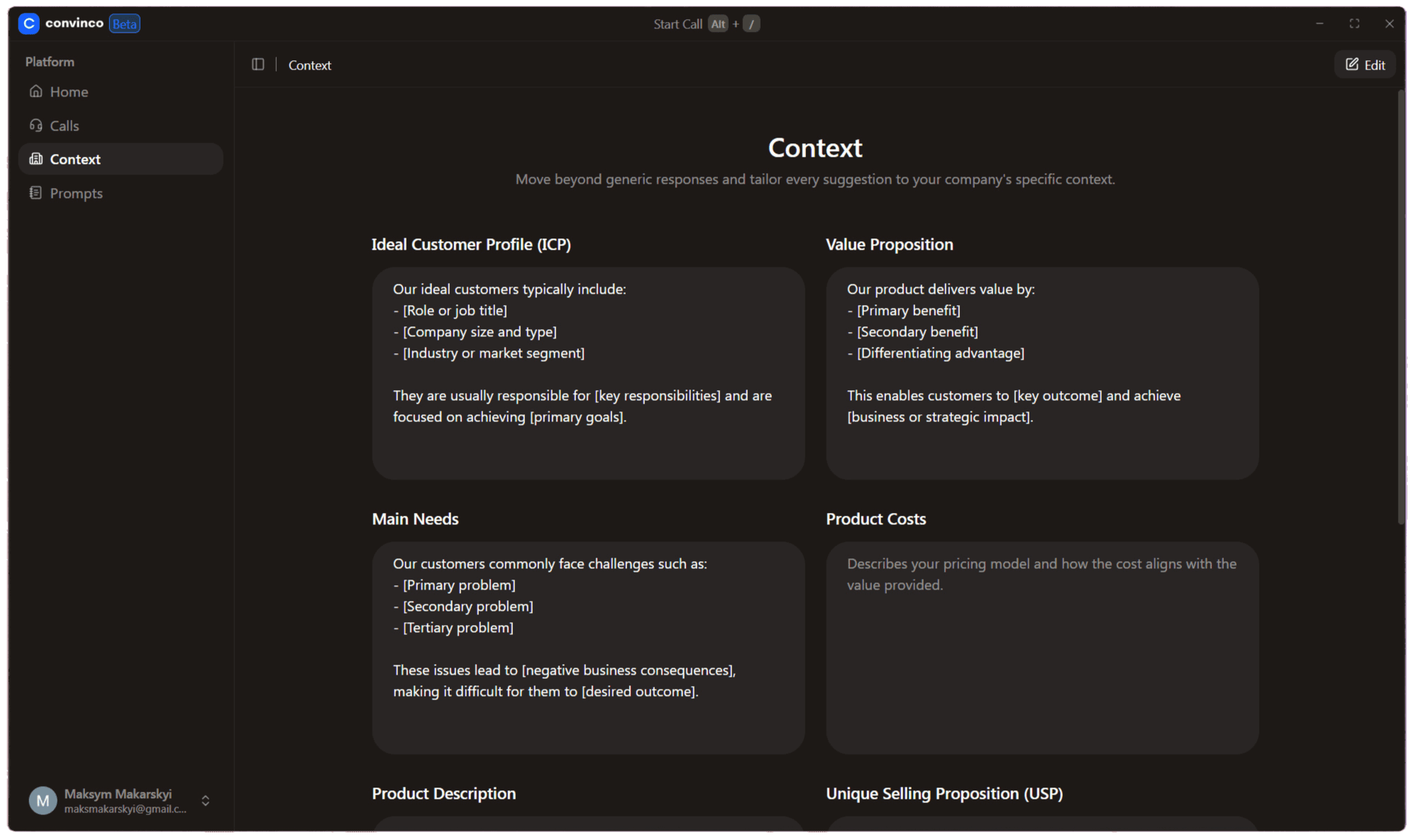Start a call using the Start Call control

point(678,23)
